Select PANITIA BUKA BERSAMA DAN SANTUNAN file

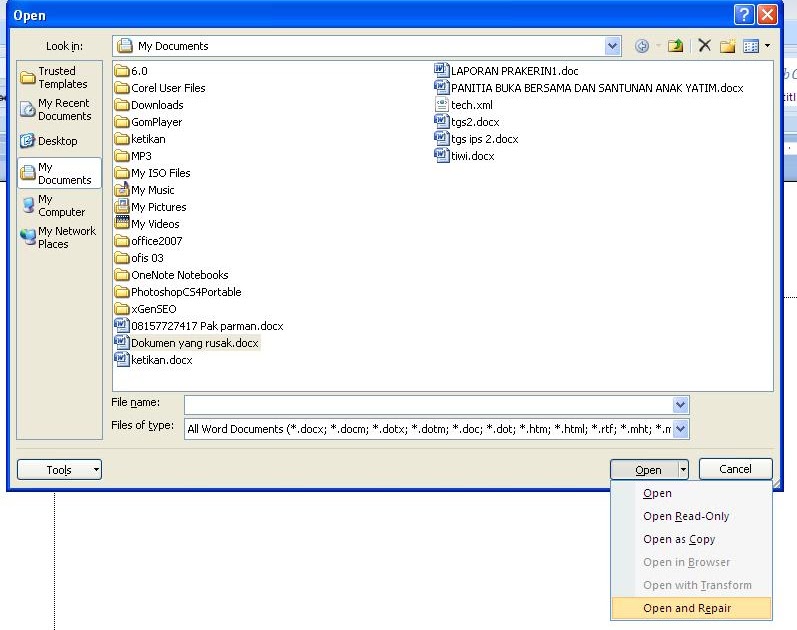(x=589, y=88)
